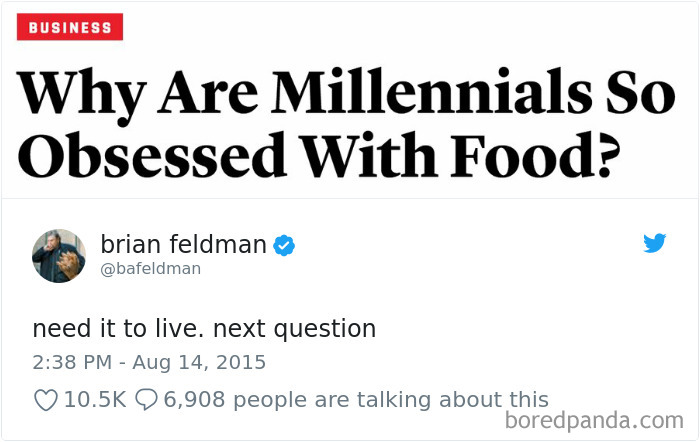The image size is (700, 442).
Task: Click the boredpanda.com watermark
Action: click(594, 421)
